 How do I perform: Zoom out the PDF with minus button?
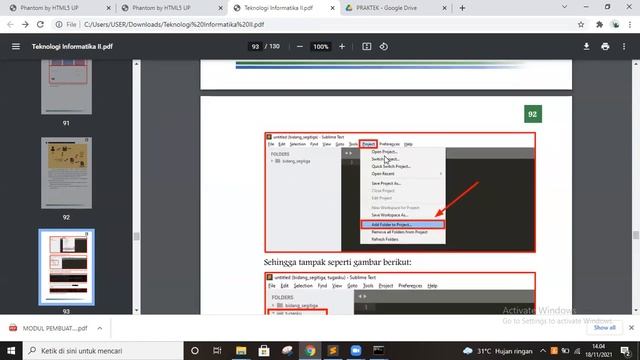tap(300, 47)
